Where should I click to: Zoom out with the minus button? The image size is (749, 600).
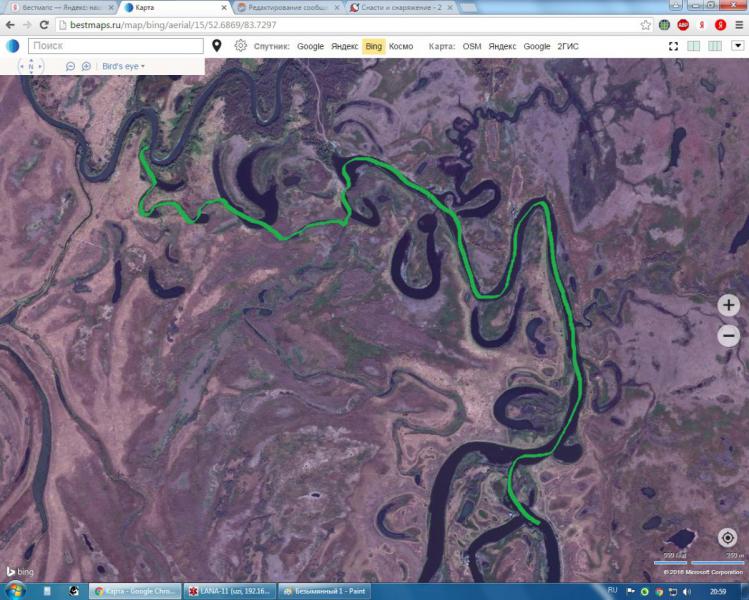click(x=728, y=336)
